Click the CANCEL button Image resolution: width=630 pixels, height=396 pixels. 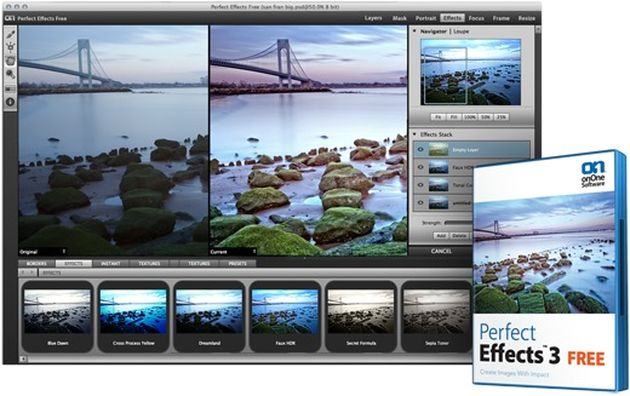(x=441, y=251)
